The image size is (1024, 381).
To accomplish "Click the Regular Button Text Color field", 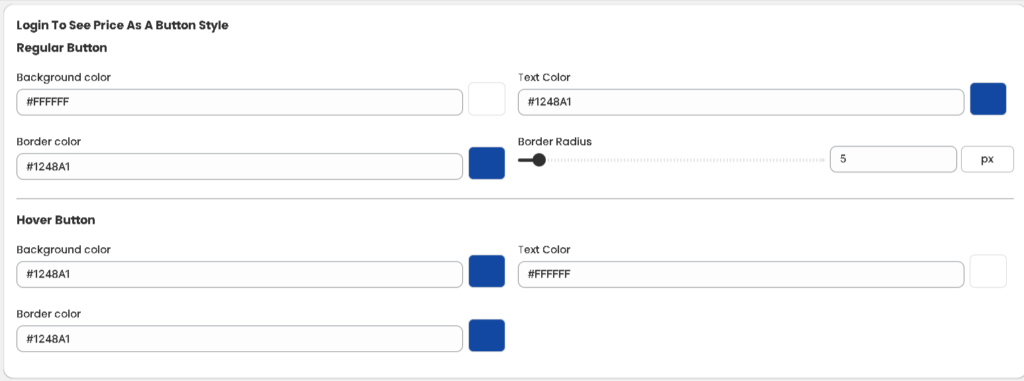I will coord(741,103).
